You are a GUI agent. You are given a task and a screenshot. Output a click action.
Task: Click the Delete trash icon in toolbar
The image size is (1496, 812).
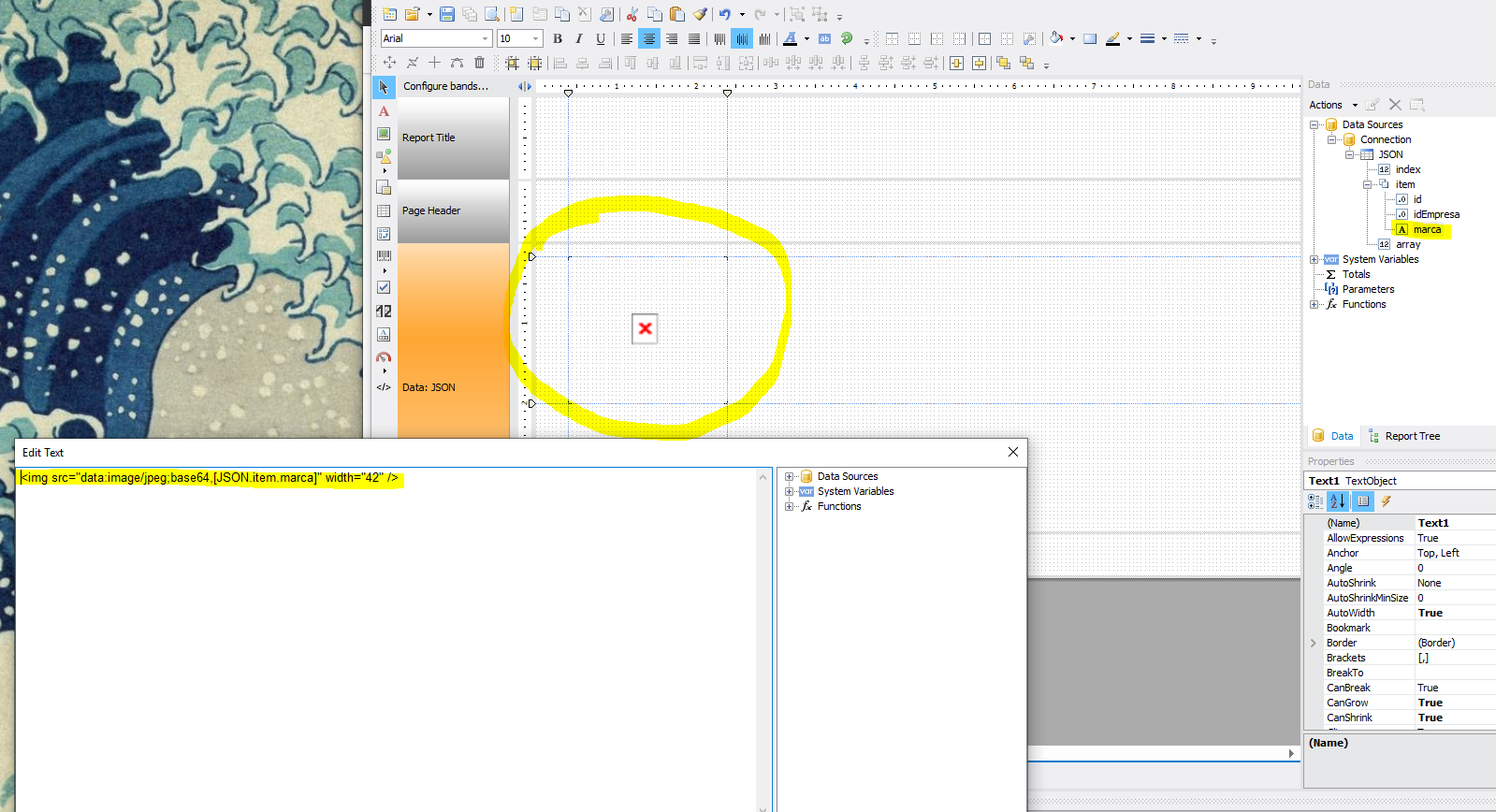point(479,63)
